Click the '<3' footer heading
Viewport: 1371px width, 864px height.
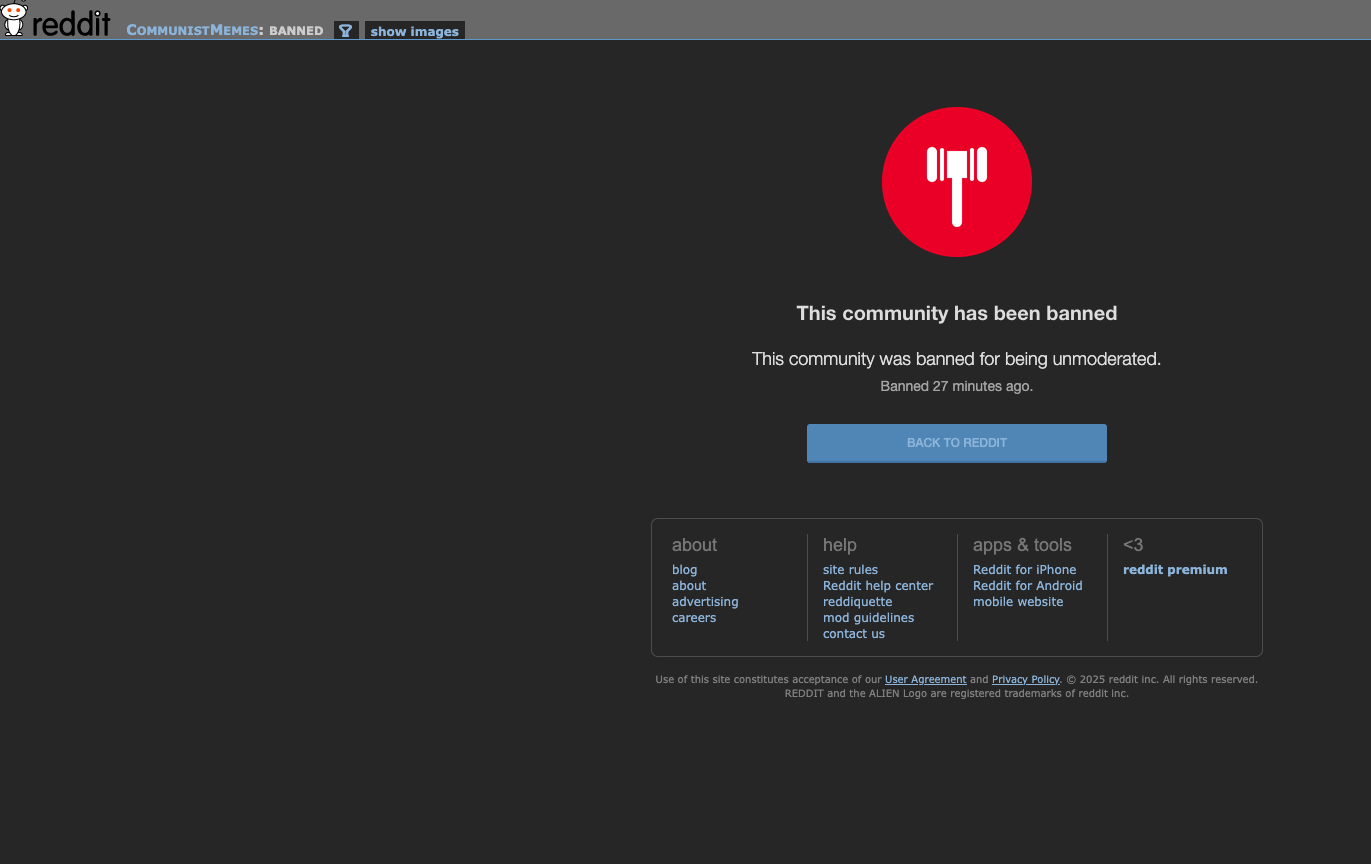click(x=1133, y=545)
